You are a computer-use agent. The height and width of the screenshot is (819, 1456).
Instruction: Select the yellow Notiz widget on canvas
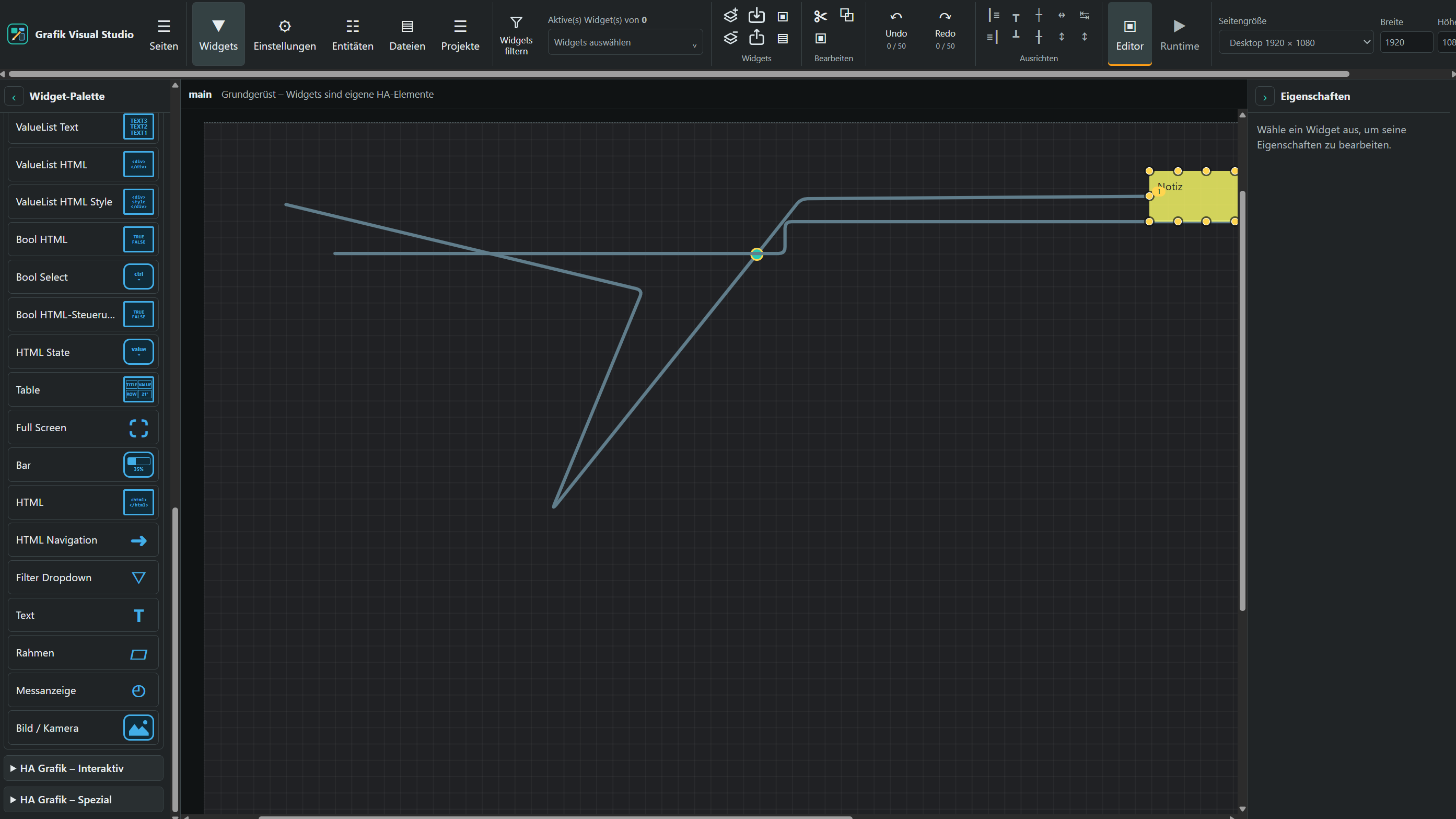(1194, 197)
